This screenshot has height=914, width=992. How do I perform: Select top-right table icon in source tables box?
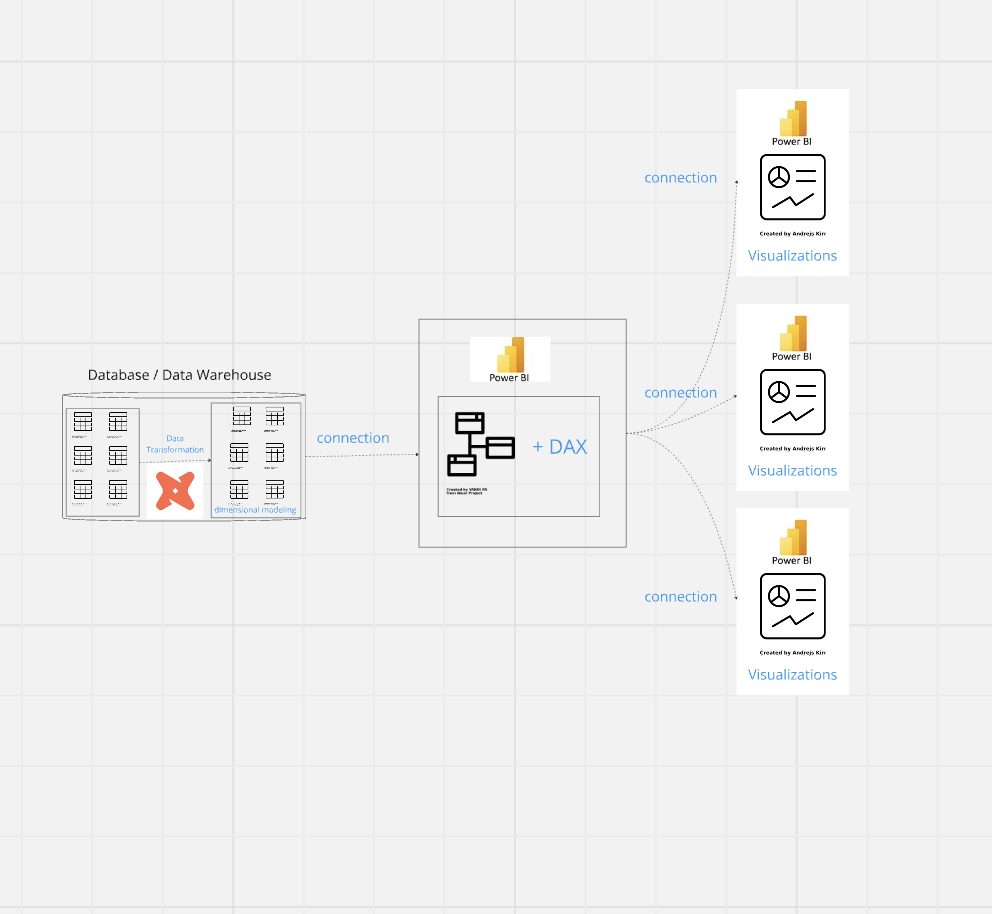pos(118,421)
